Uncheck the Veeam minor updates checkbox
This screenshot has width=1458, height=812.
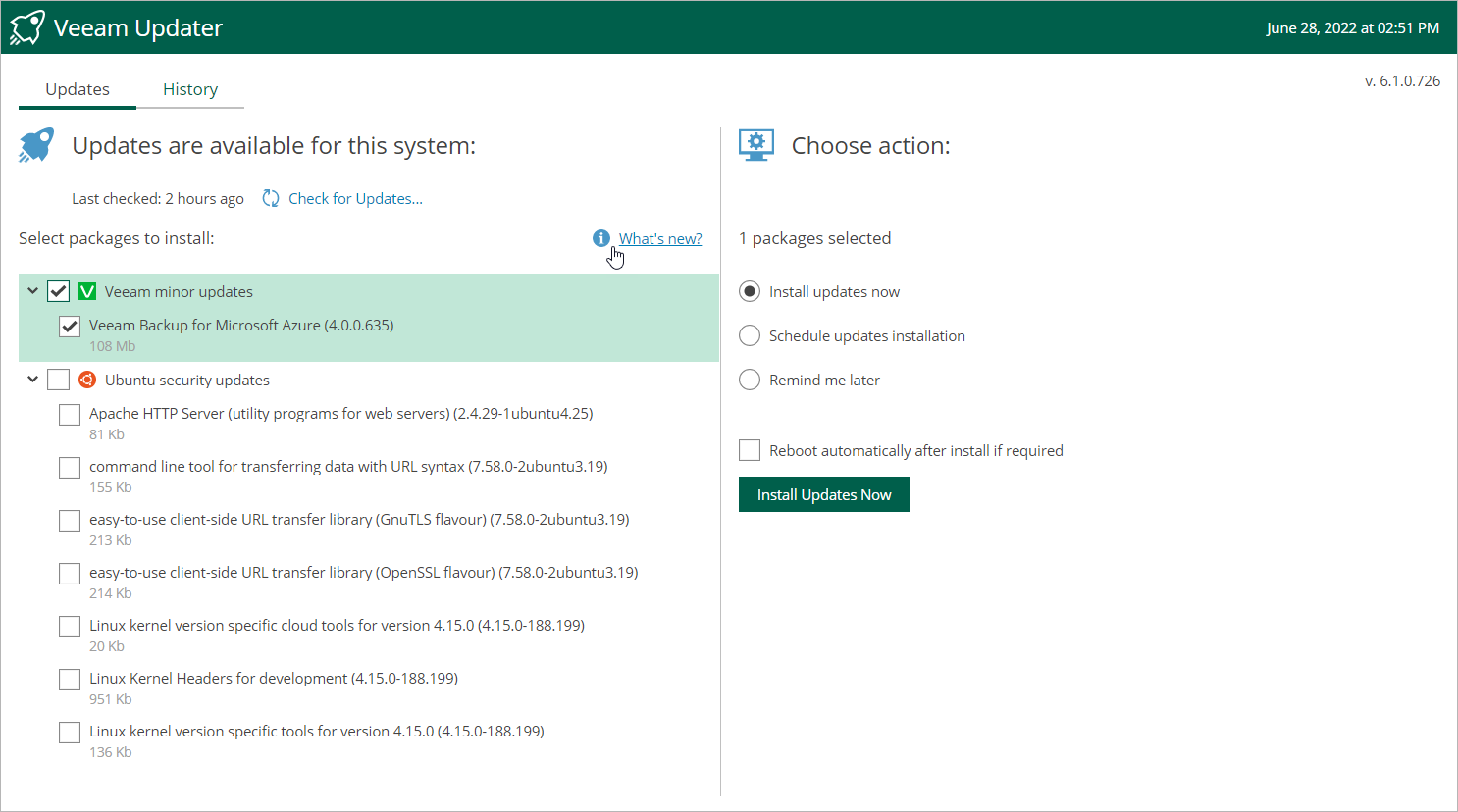(59, 291)
